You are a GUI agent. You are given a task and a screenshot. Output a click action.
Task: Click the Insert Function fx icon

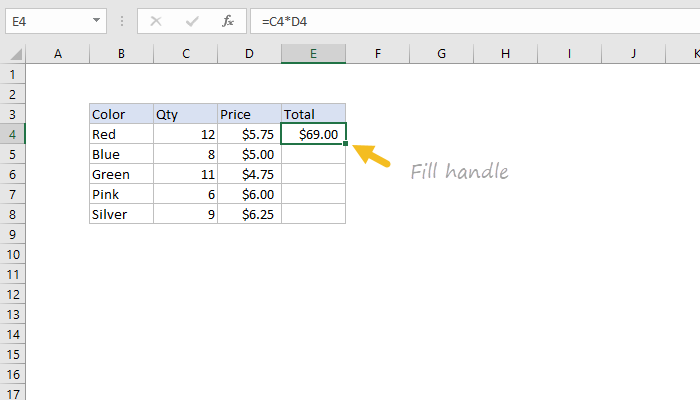pos(228,20)
